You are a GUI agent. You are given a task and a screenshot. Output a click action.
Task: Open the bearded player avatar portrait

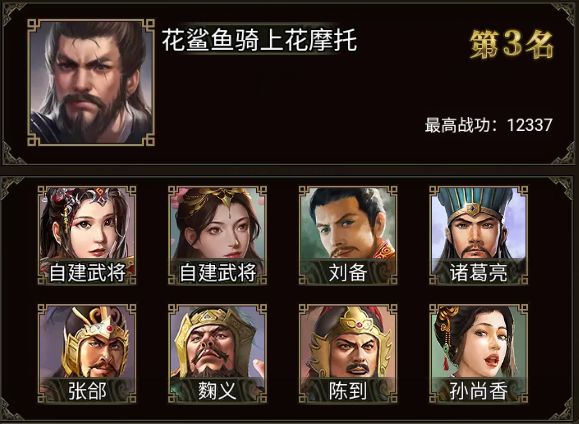[x=91, y=82]
